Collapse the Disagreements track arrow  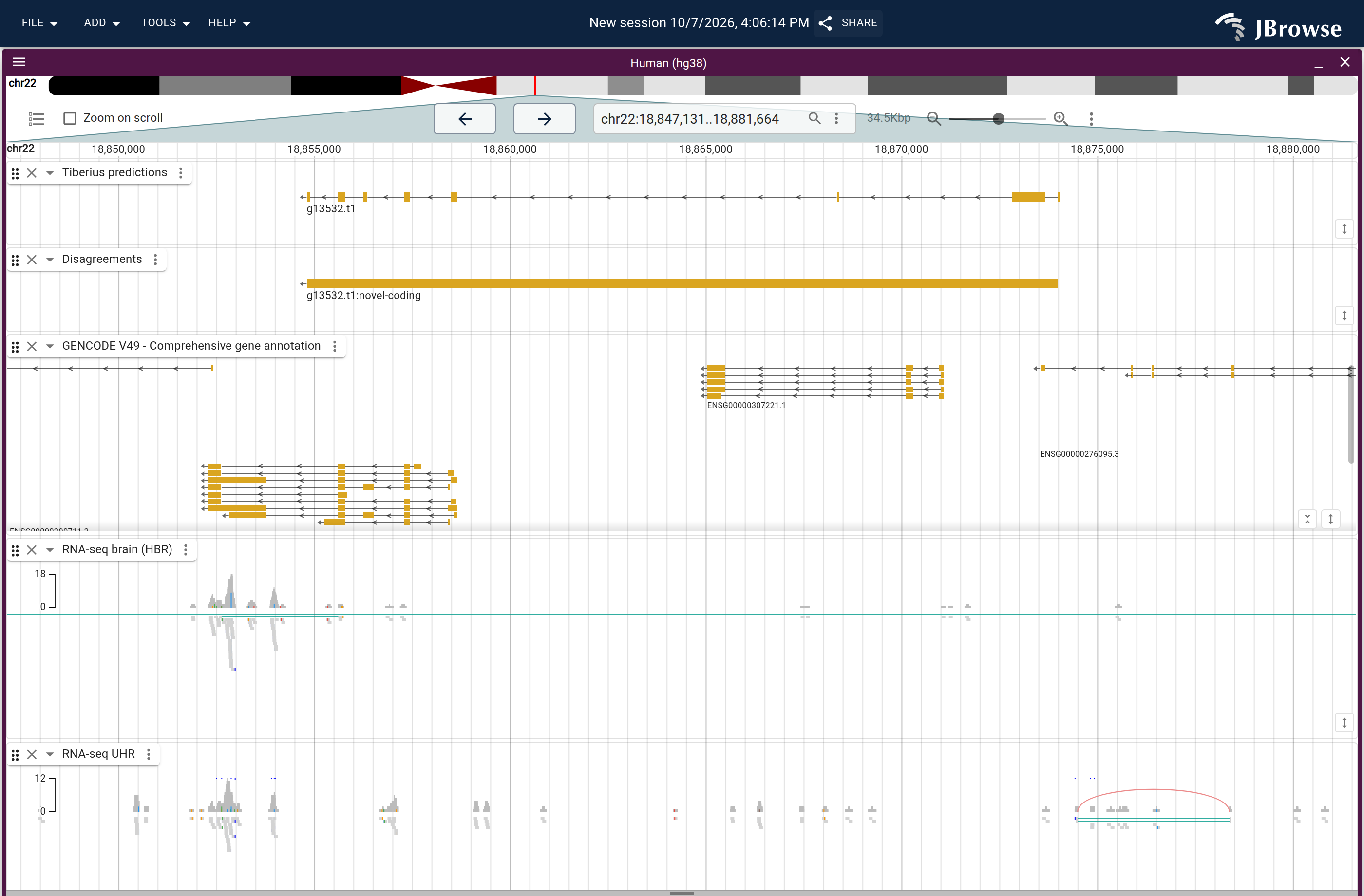coord(50,260)
